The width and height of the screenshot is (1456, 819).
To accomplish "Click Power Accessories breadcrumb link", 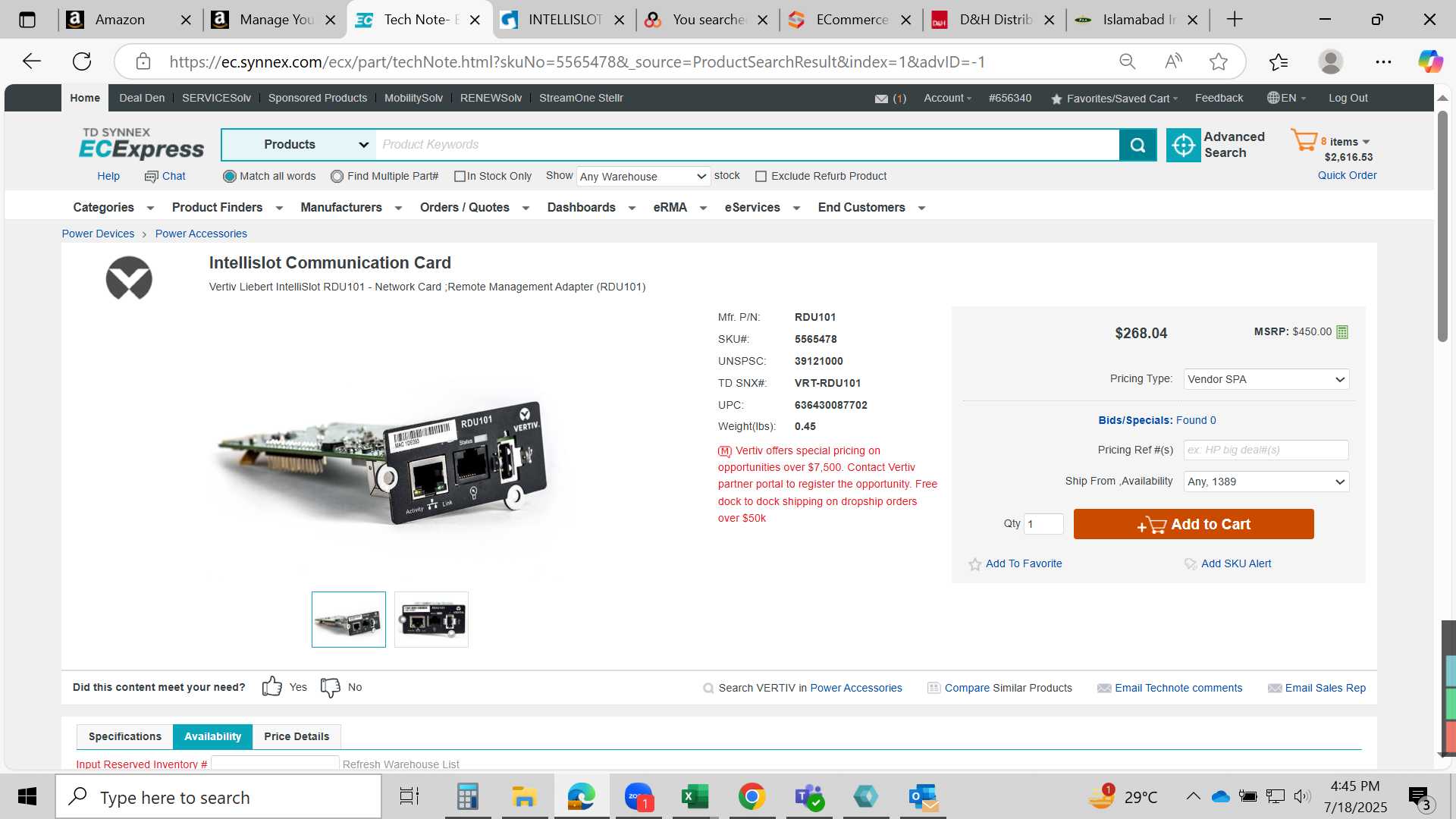I will point(201,234).
